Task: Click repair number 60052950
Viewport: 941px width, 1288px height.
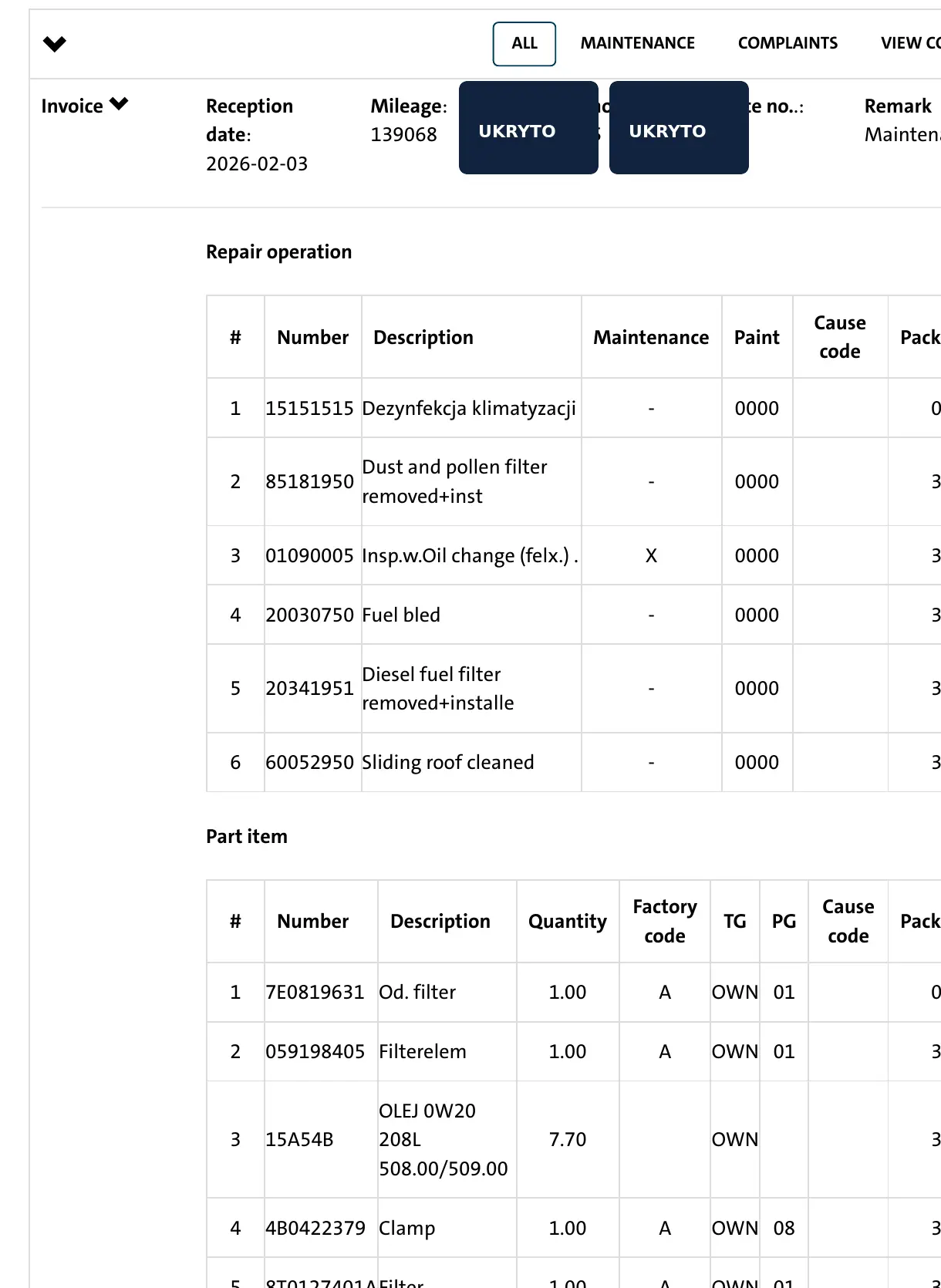Action: (309, 762)
